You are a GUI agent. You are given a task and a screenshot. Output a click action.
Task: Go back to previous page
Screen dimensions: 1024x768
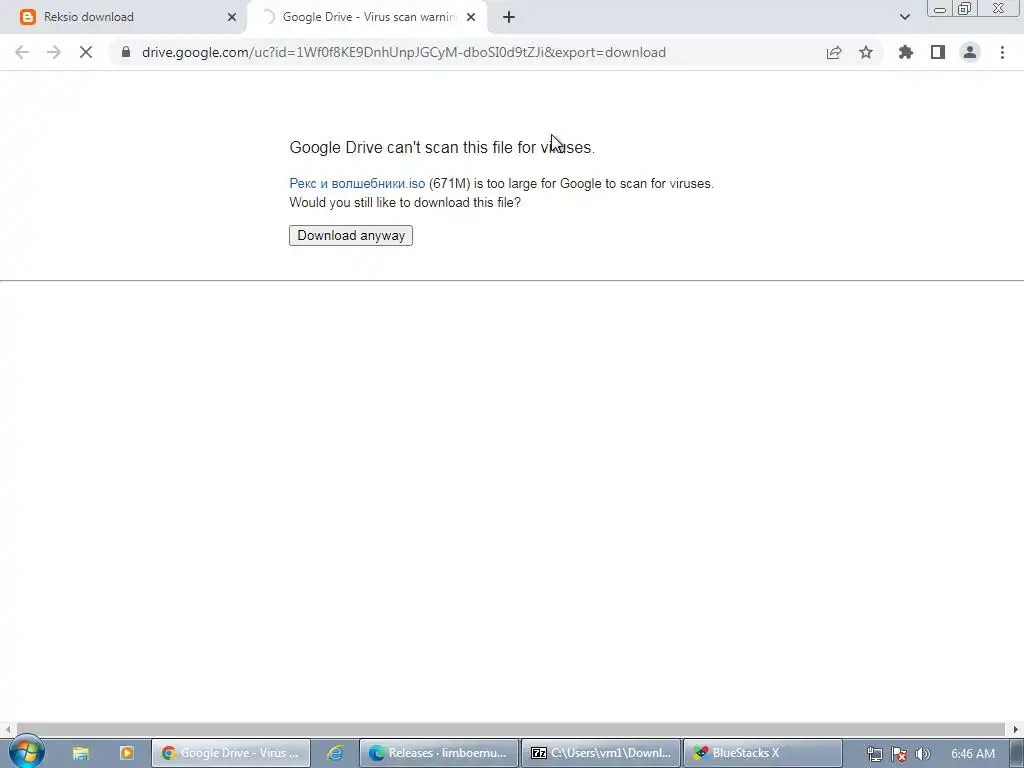(22, 52)
